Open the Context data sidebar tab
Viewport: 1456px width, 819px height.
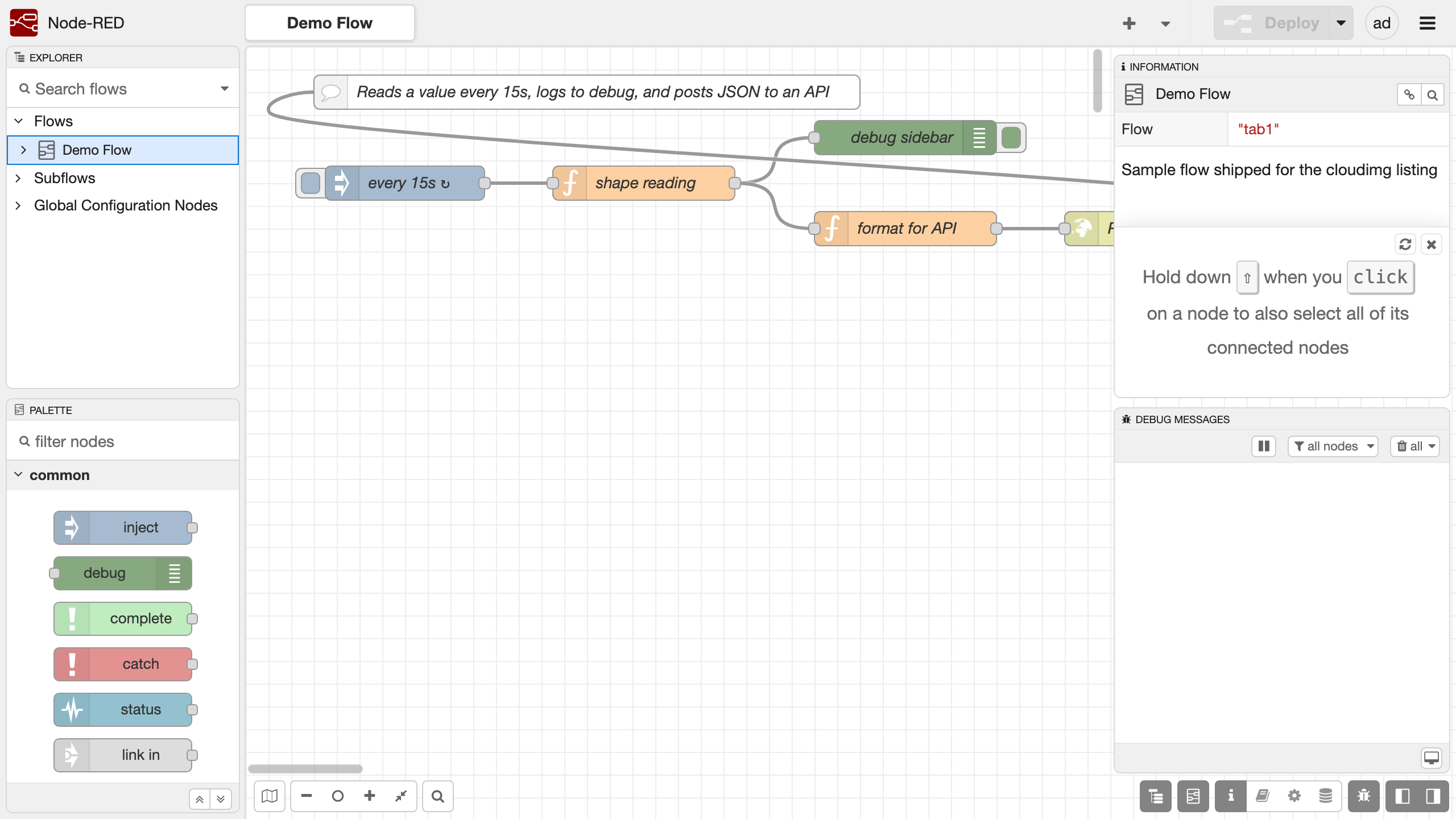pyautogui.click(x=1326, y=796)
